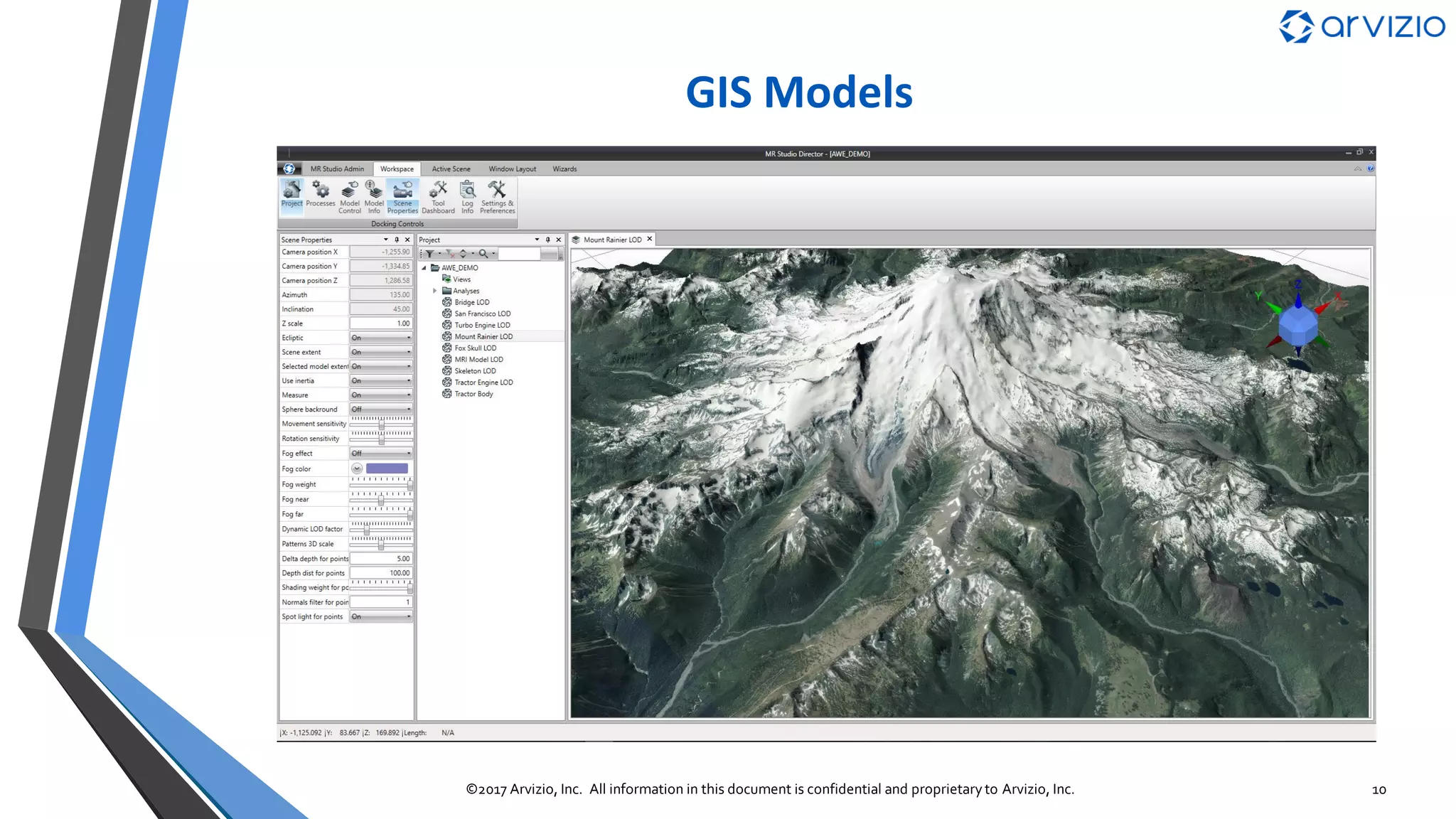
Task: Click the filter icon in Project panel toolbar
Action: point(429,254)
